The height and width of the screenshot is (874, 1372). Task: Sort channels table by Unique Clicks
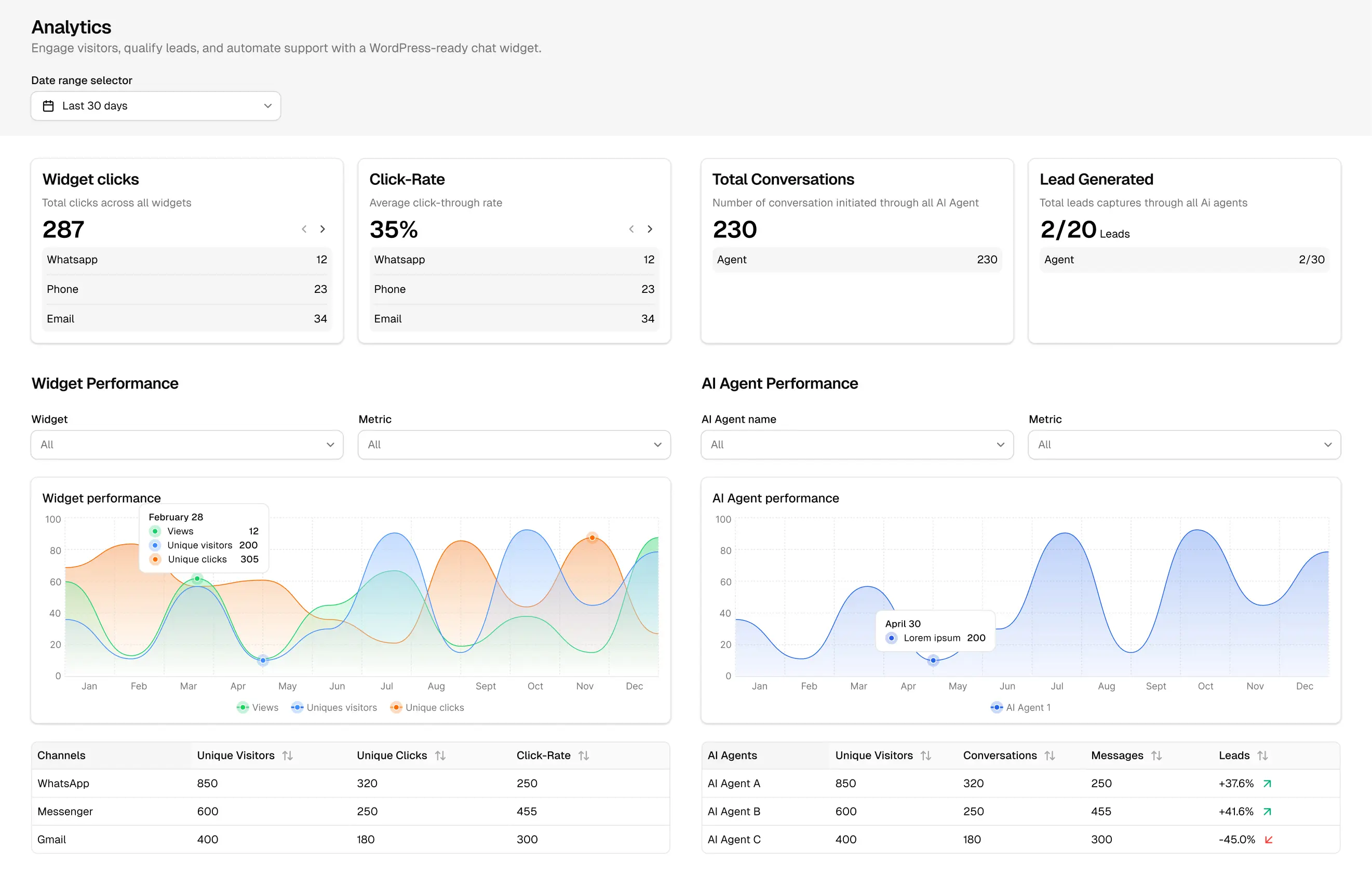pos(440,756)
